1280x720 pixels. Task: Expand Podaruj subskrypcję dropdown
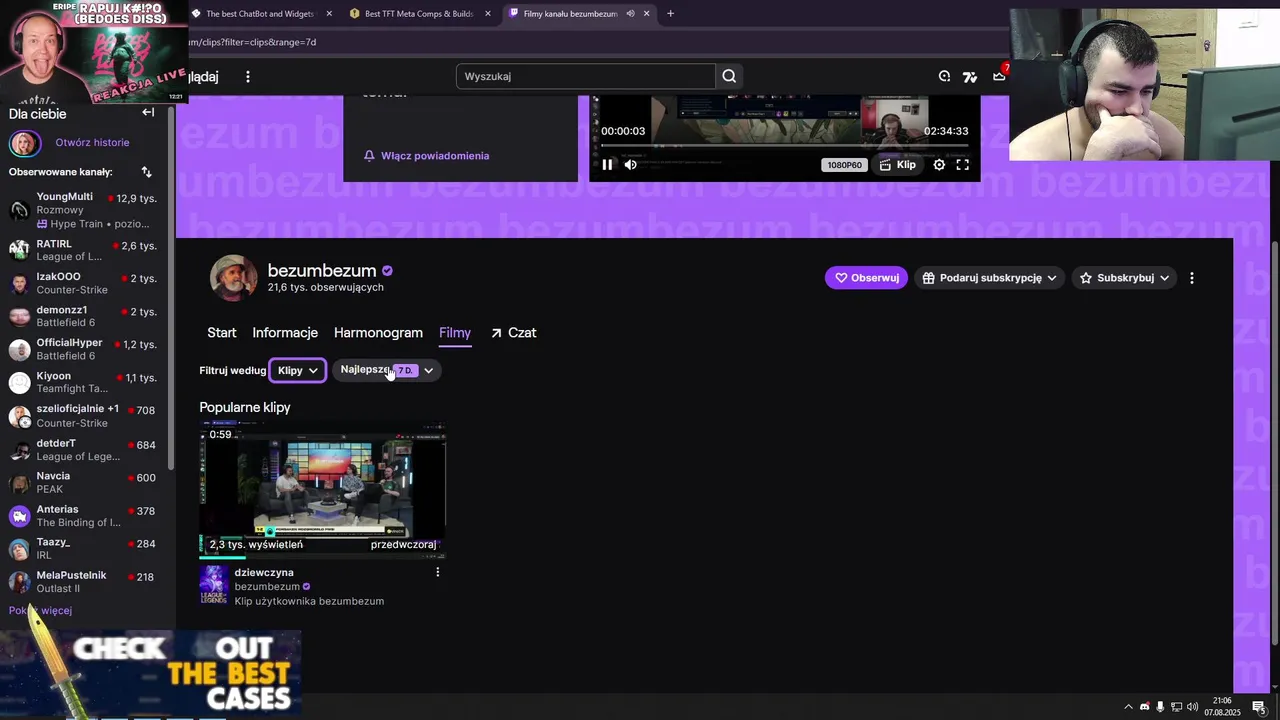point(989,278)
